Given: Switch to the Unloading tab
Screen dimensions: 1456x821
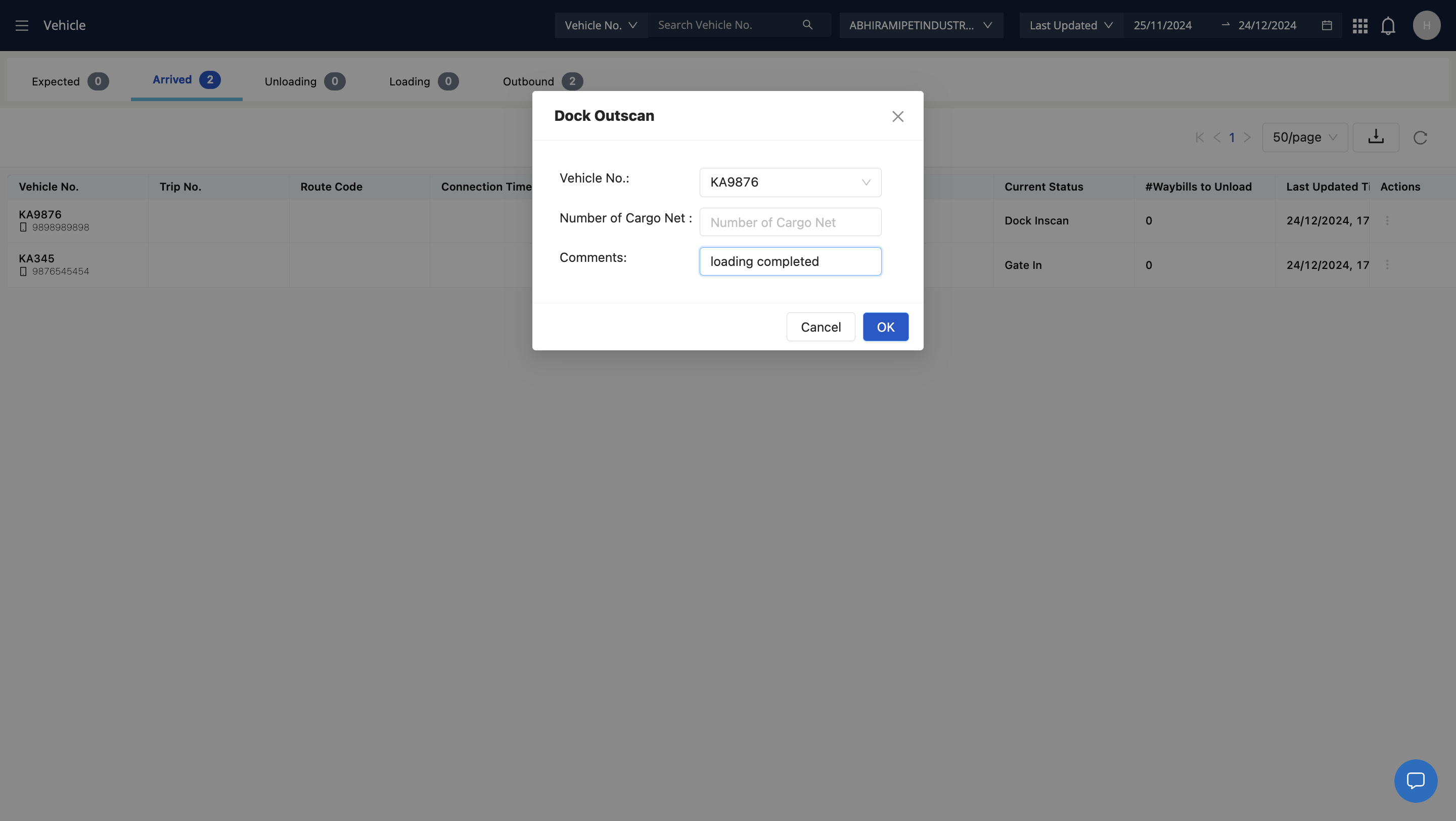Looking at the screenshot, I should coord(305,81).
